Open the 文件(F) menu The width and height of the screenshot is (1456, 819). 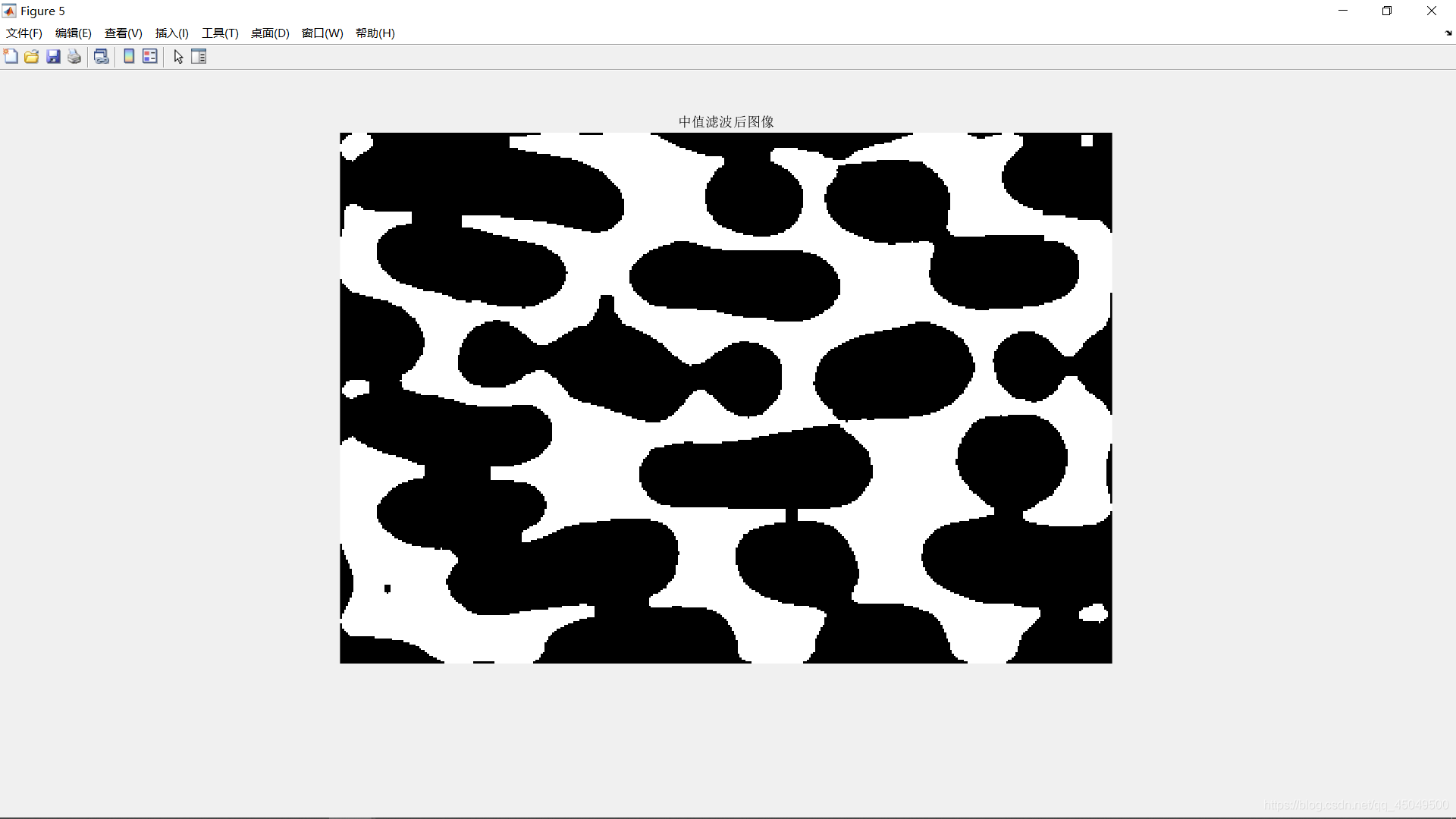click(24, 33)
